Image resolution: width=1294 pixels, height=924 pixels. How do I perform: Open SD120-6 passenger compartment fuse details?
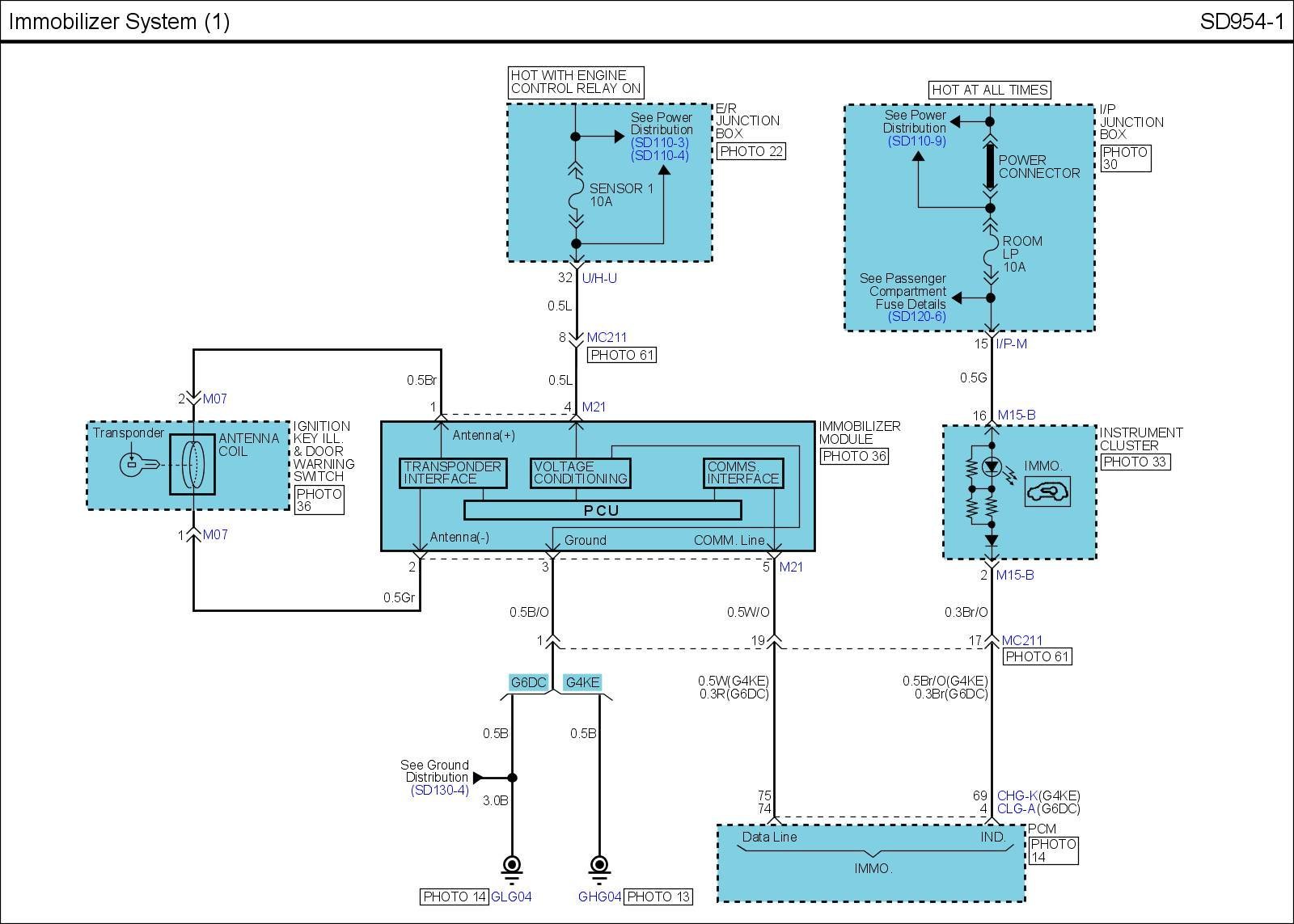[916, 317]
